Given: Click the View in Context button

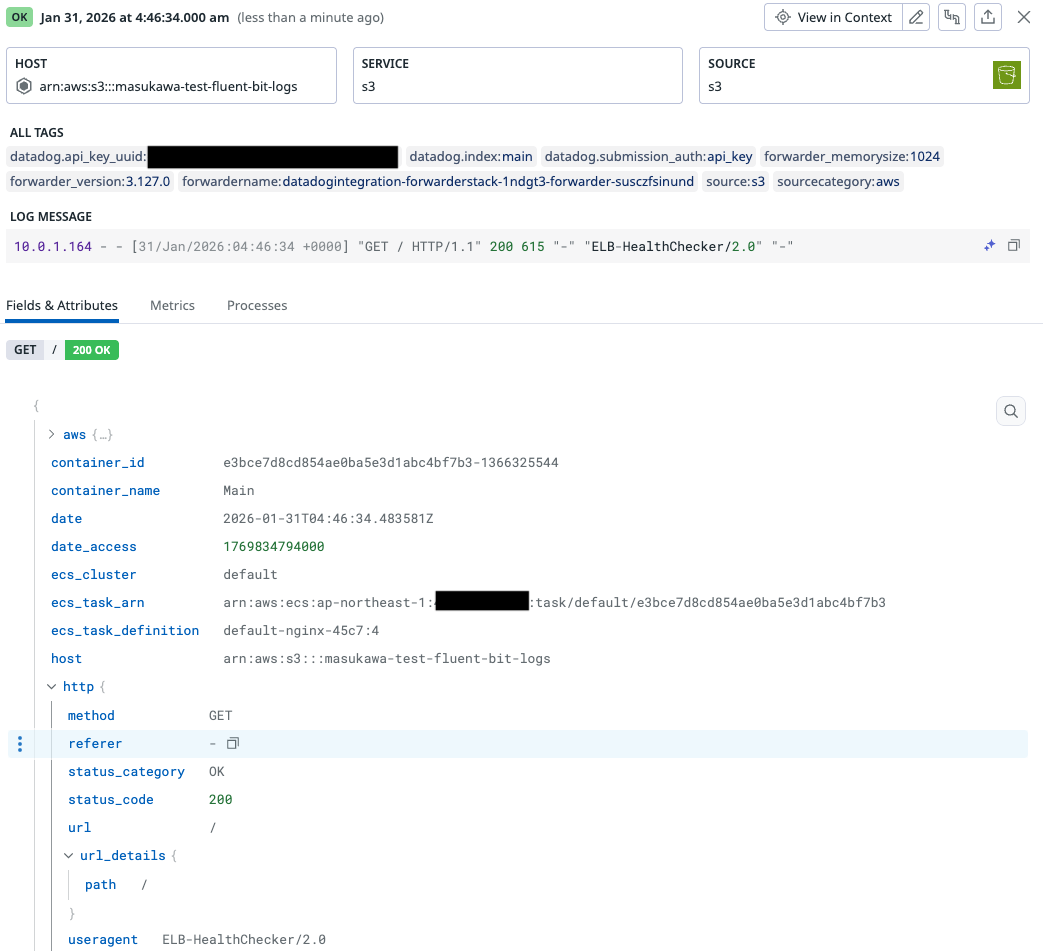Looking at the screenshot, I should pyautogui.click(x=833, y=17).
